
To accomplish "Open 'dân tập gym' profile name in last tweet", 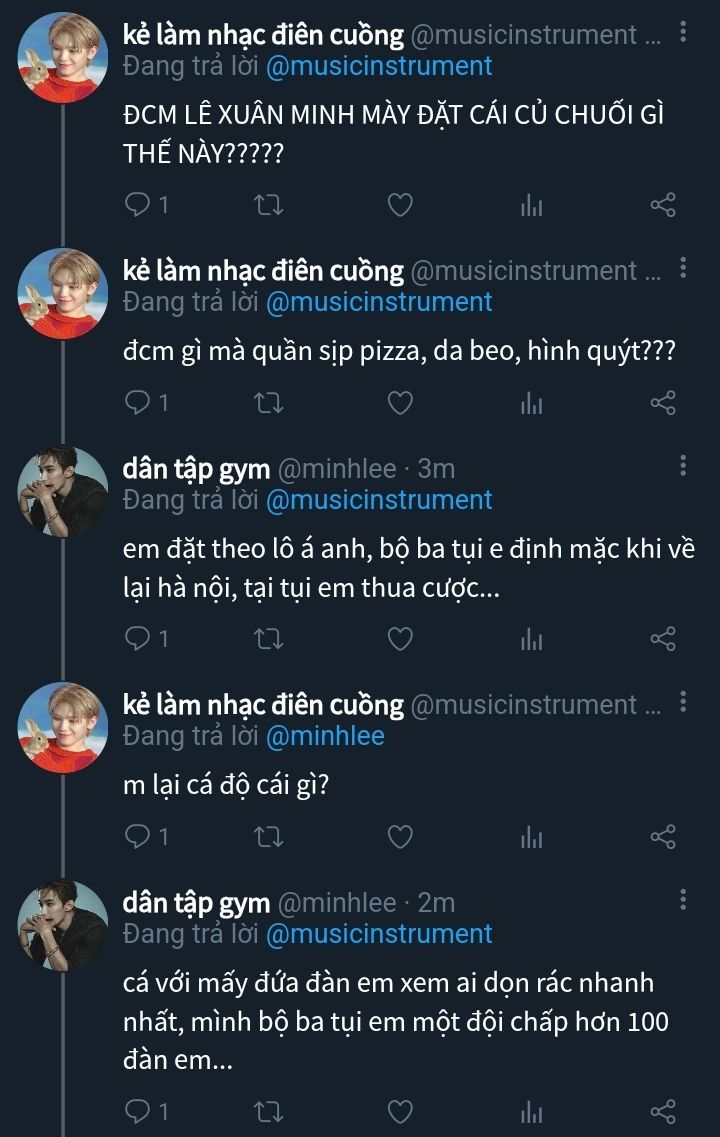I will click(x=196, y=903).
